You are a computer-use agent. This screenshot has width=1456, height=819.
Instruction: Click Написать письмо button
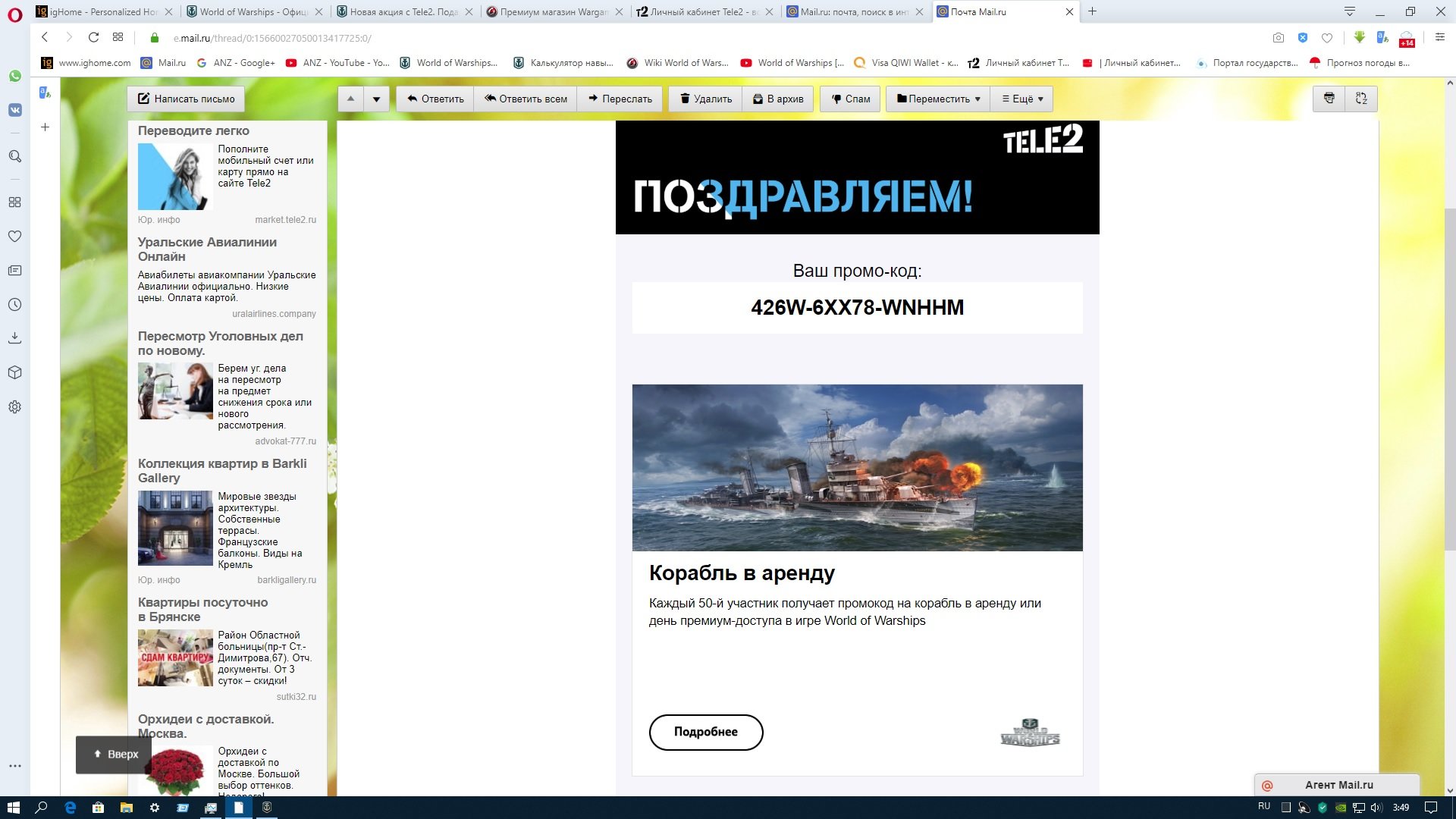[187, 99]
